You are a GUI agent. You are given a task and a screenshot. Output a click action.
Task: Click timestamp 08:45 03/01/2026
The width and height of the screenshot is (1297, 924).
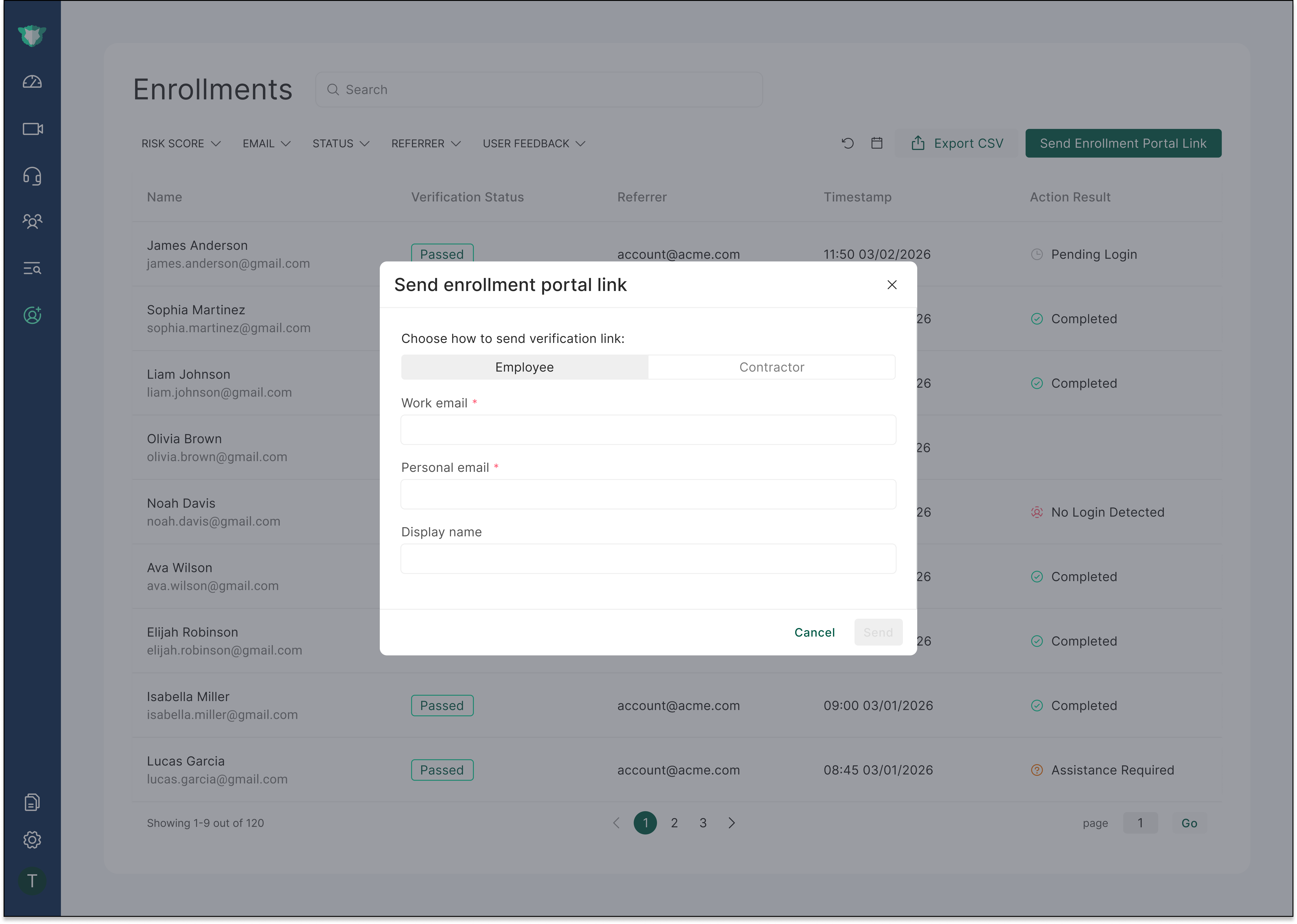coord(878,770)
